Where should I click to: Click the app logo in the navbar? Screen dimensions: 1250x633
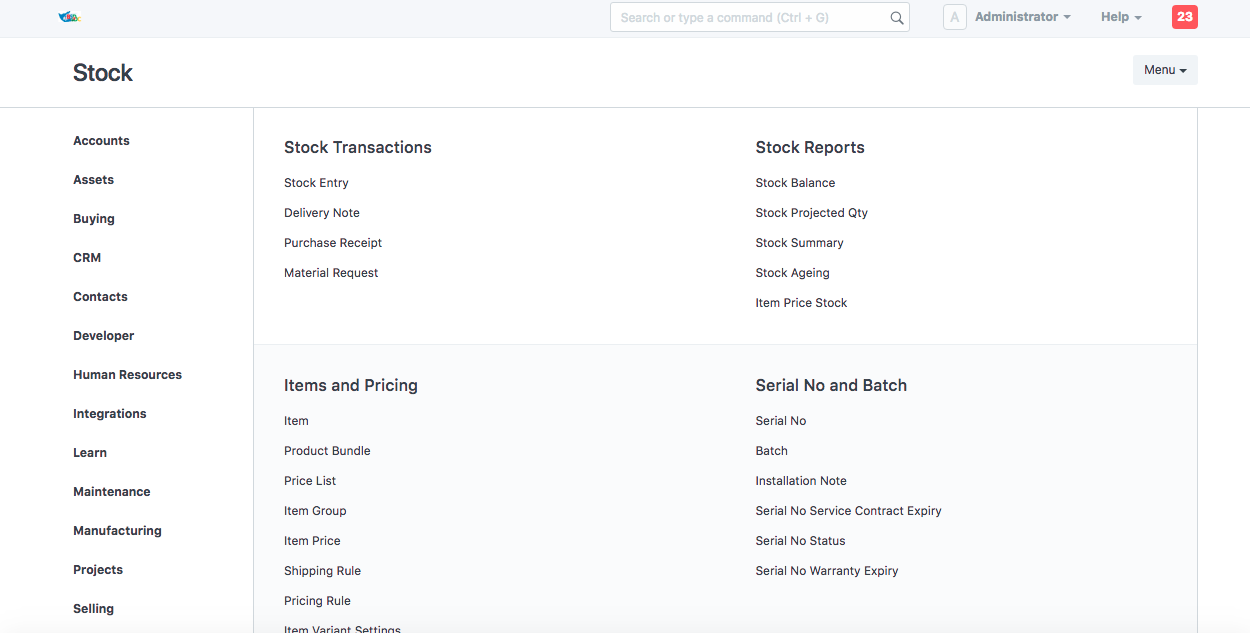point(69,17)
